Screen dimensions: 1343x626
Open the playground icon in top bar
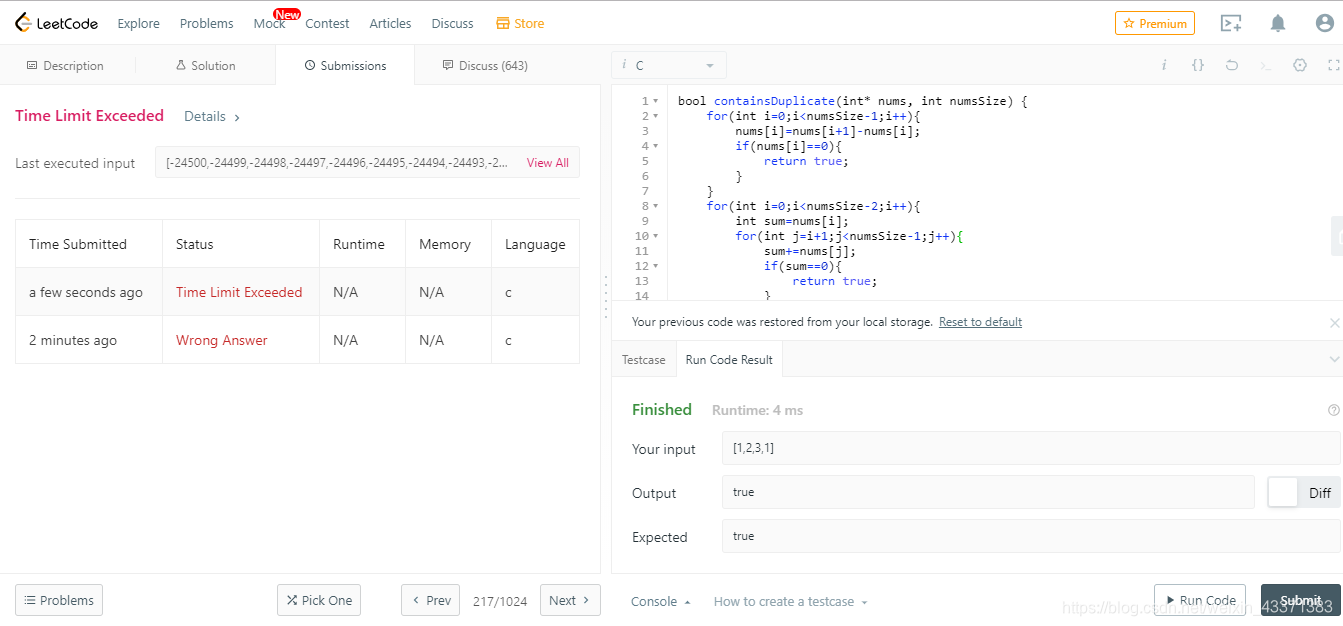1231,23
